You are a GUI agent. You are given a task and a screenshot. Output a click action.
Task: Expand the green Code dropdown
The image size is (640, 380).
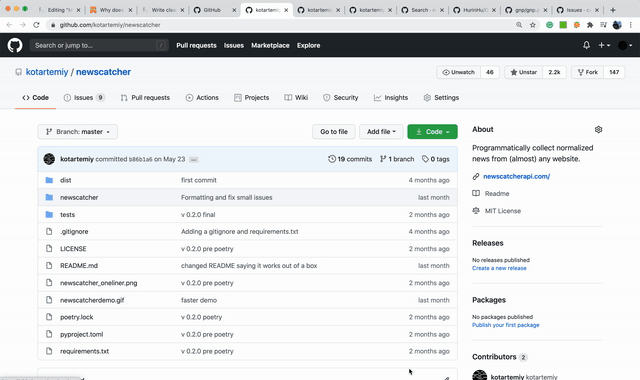click(432, 132)
